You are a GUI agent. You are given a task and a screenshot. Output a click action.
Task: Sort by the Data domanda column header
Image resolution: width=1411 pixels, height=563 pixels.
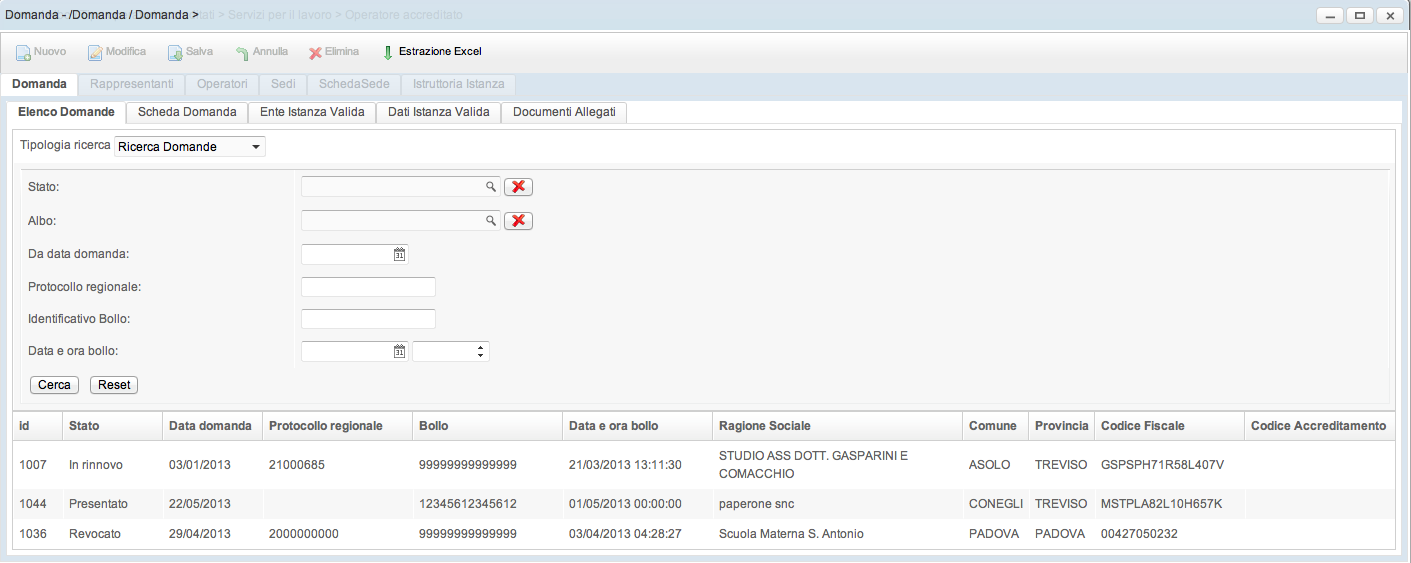(x=210, y=426)
